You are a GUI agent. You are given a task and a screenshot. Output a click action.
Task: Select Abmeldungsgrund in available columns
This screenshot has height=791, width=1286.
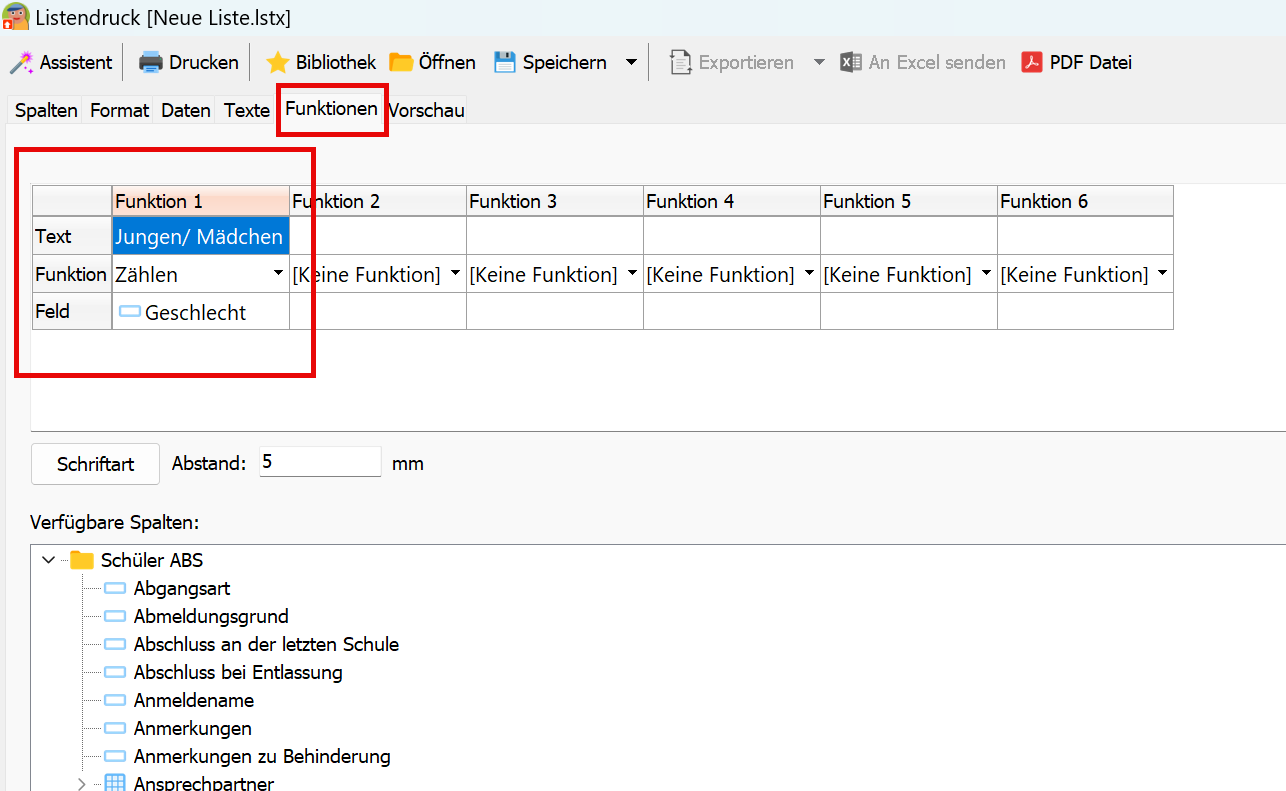click(x=210, y=616)
